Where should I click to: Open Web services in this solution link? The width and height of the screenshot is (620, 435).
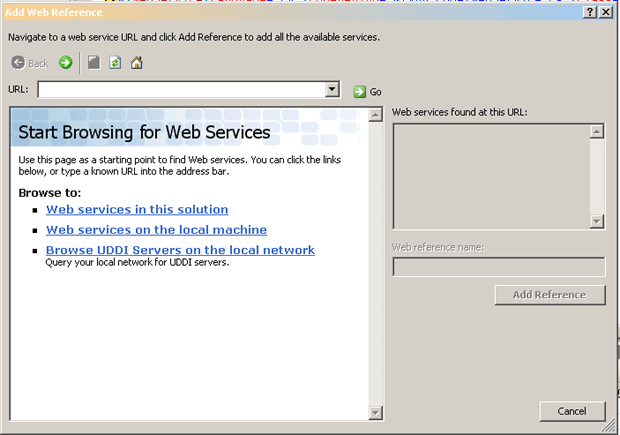(x=137, y=209)
